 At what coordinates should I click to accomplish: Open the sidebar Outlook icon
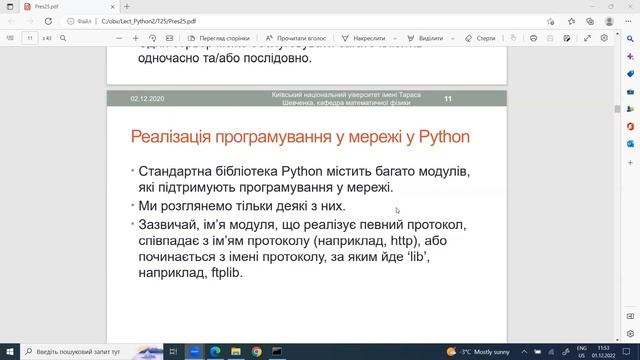tap(630, 144)
